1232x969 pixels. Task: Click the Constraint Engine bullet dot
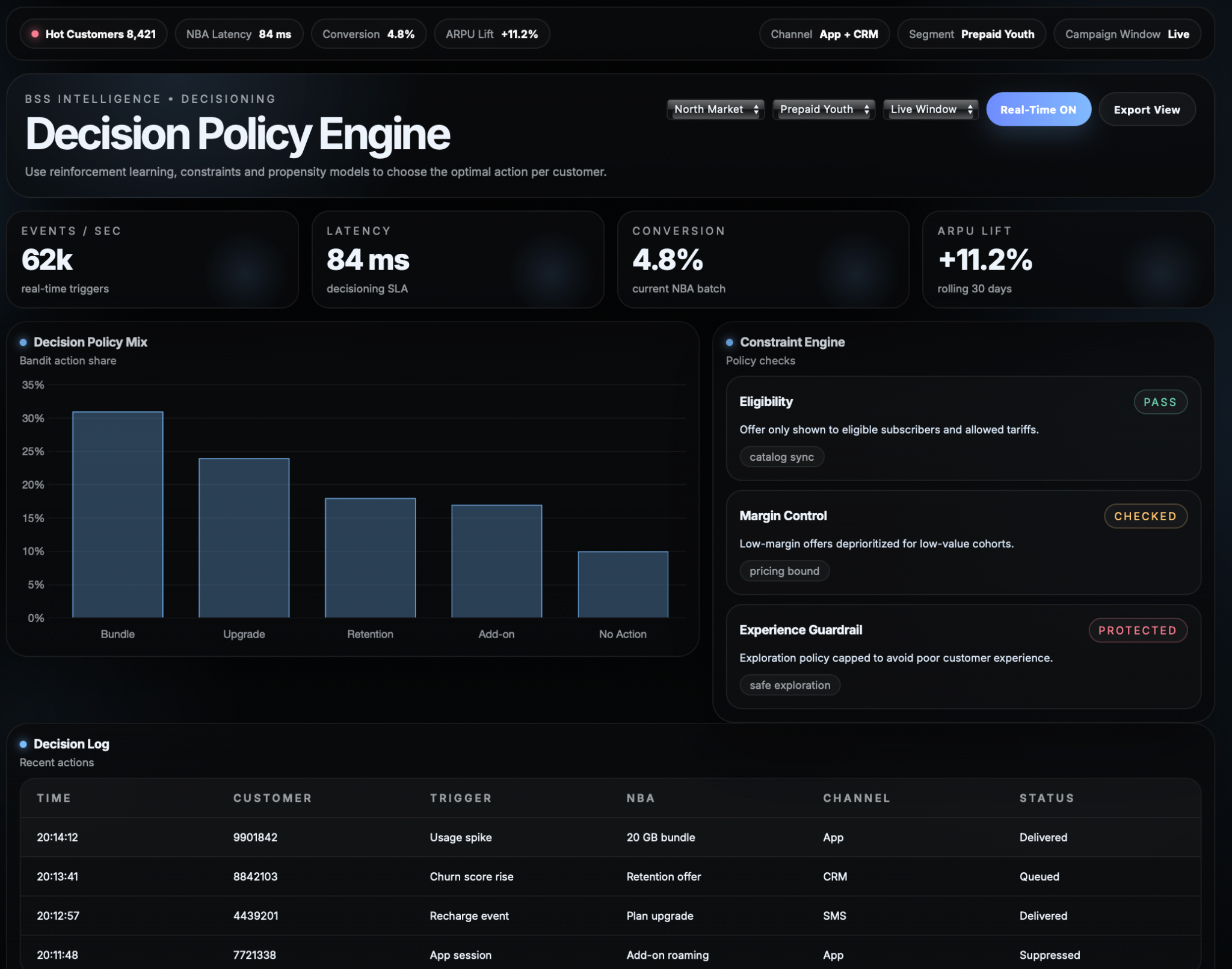click(729, 342)
